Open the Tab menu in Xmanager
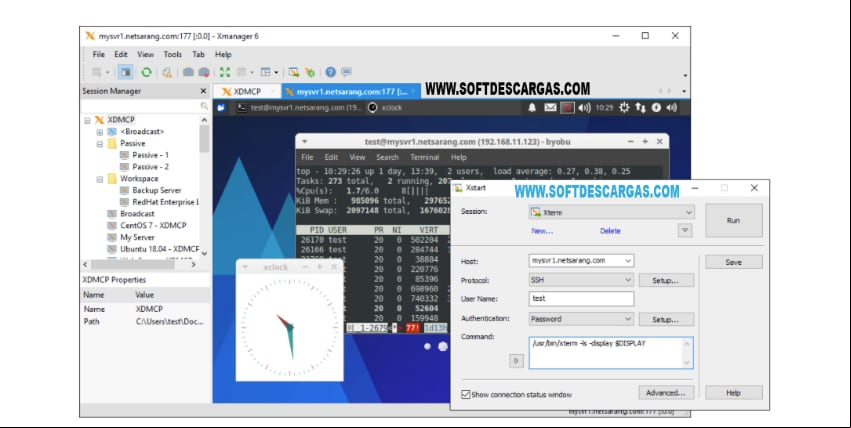Viewport: 851px width, 428px height. click(x=198, y=54)
